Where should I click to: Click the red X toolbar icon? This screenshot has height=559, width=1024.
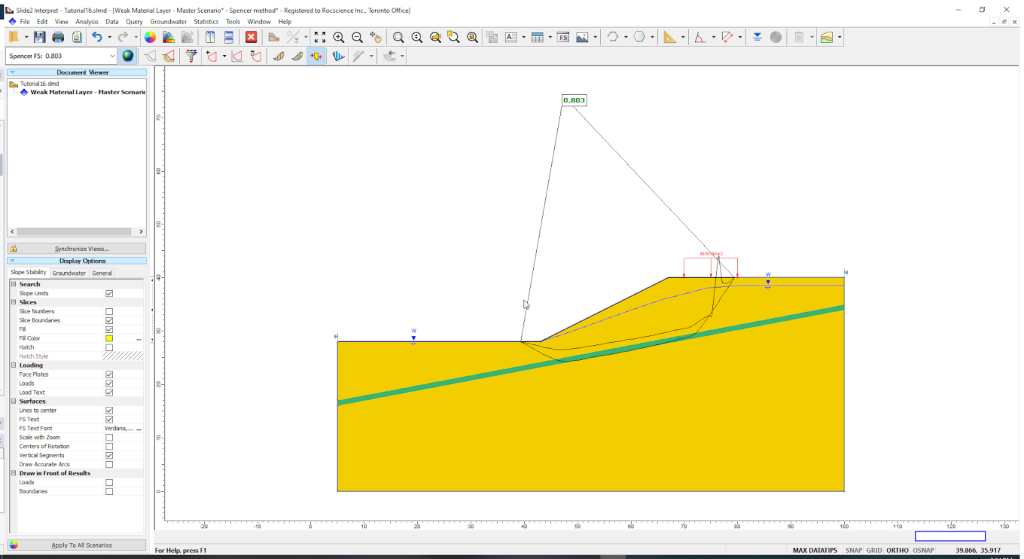click(251, 37)
